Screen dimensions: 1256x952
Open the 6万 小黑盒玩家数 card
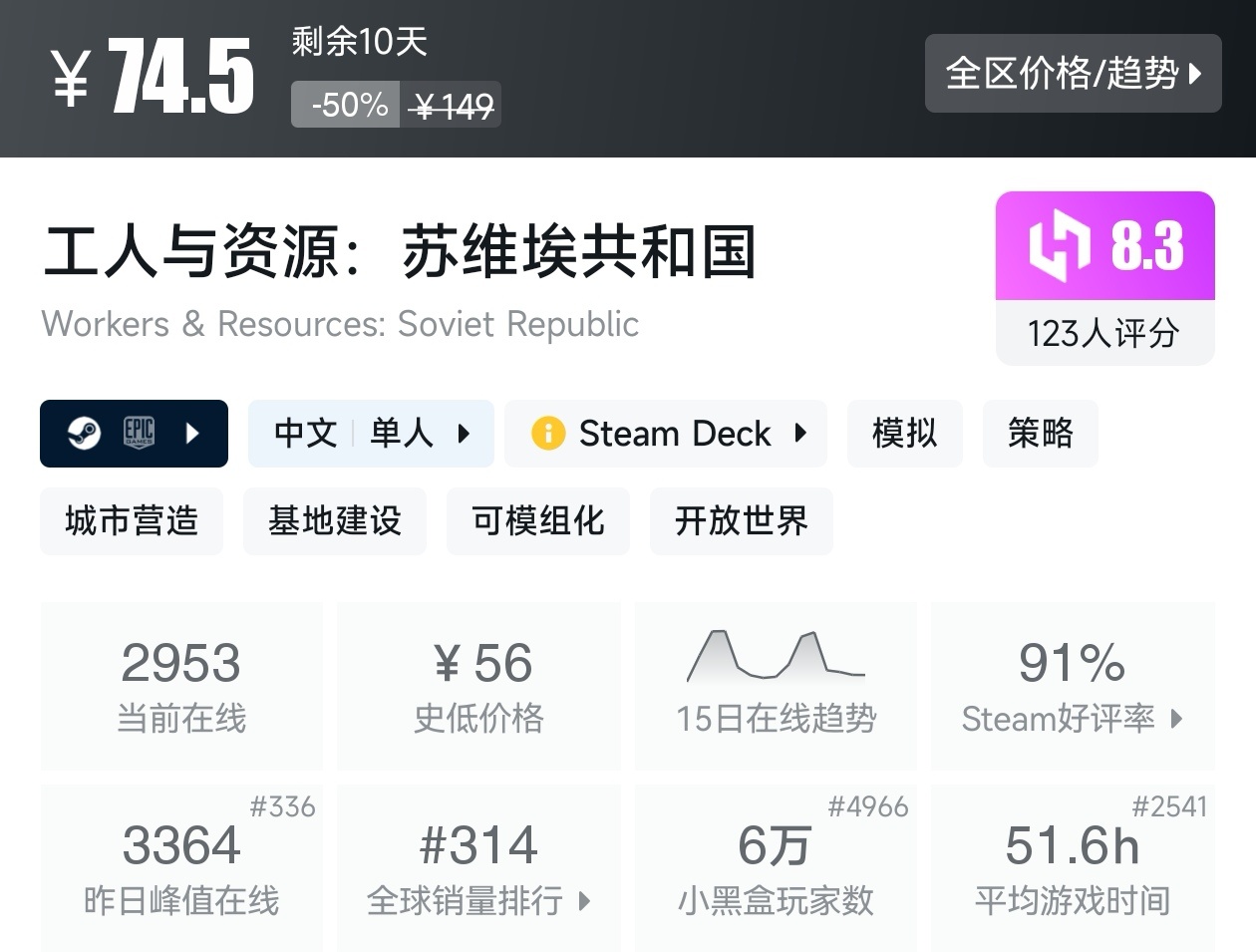point(777,868)
